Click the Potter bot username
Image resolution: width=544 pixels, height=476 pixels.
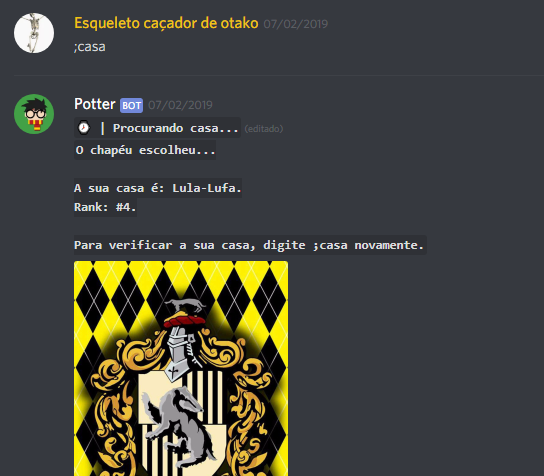point(95,104)
